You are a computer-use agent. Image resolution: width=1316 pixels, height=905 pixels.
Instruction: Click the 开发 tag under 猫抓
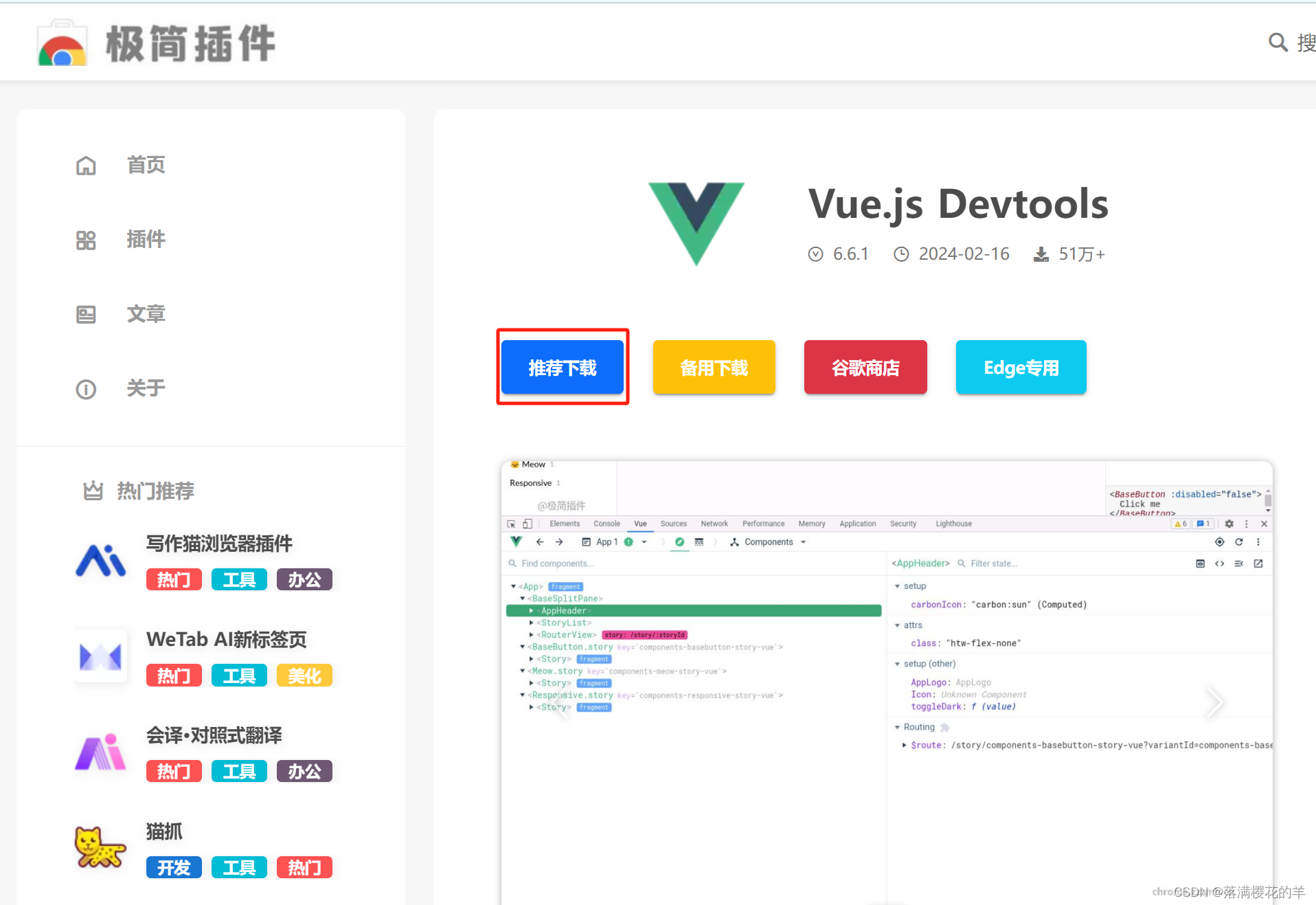pyautogui.click(x=174, y=868)
